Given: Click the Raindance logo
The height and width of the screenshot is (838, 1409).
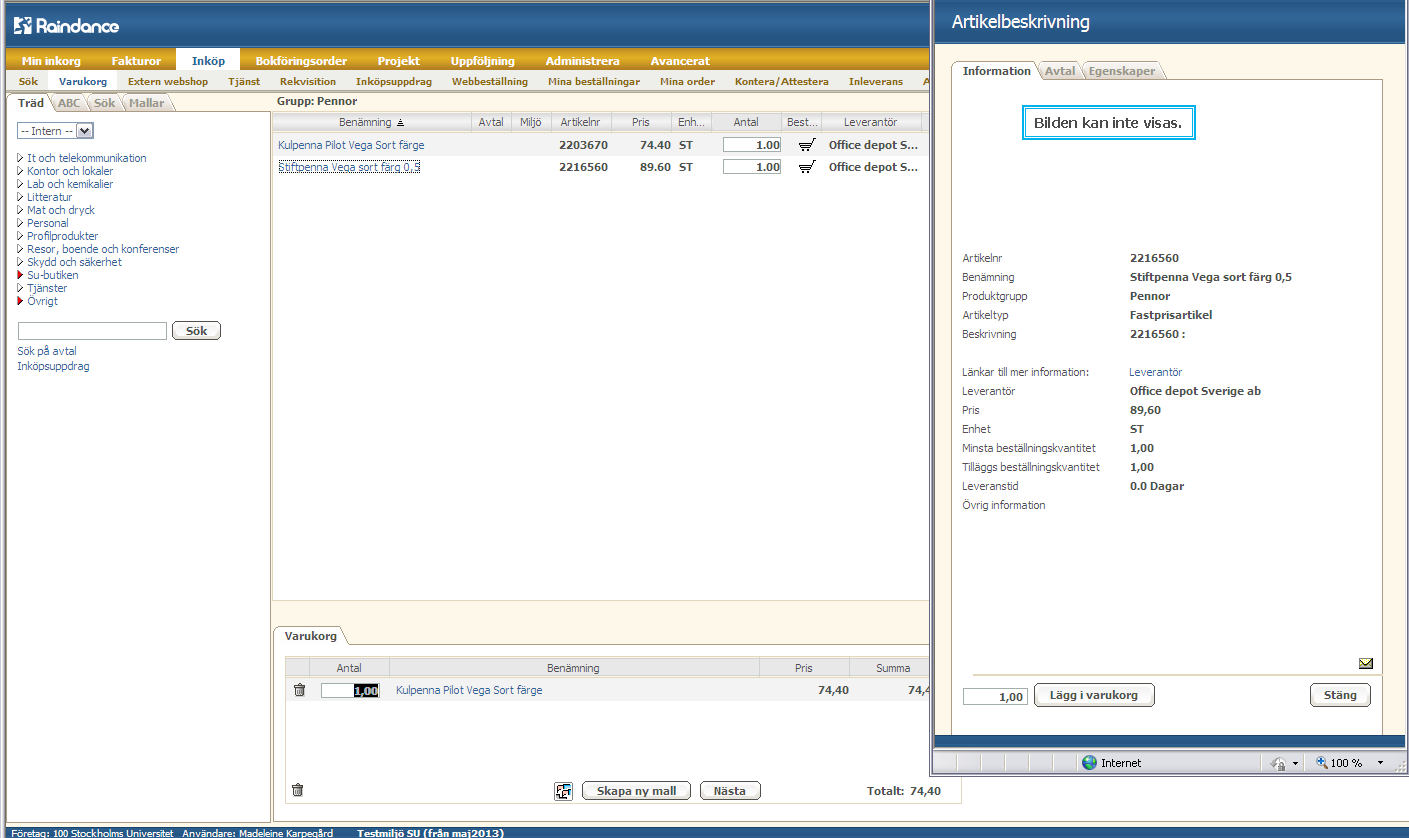Looking at the screenshot, I should point(66,25).
